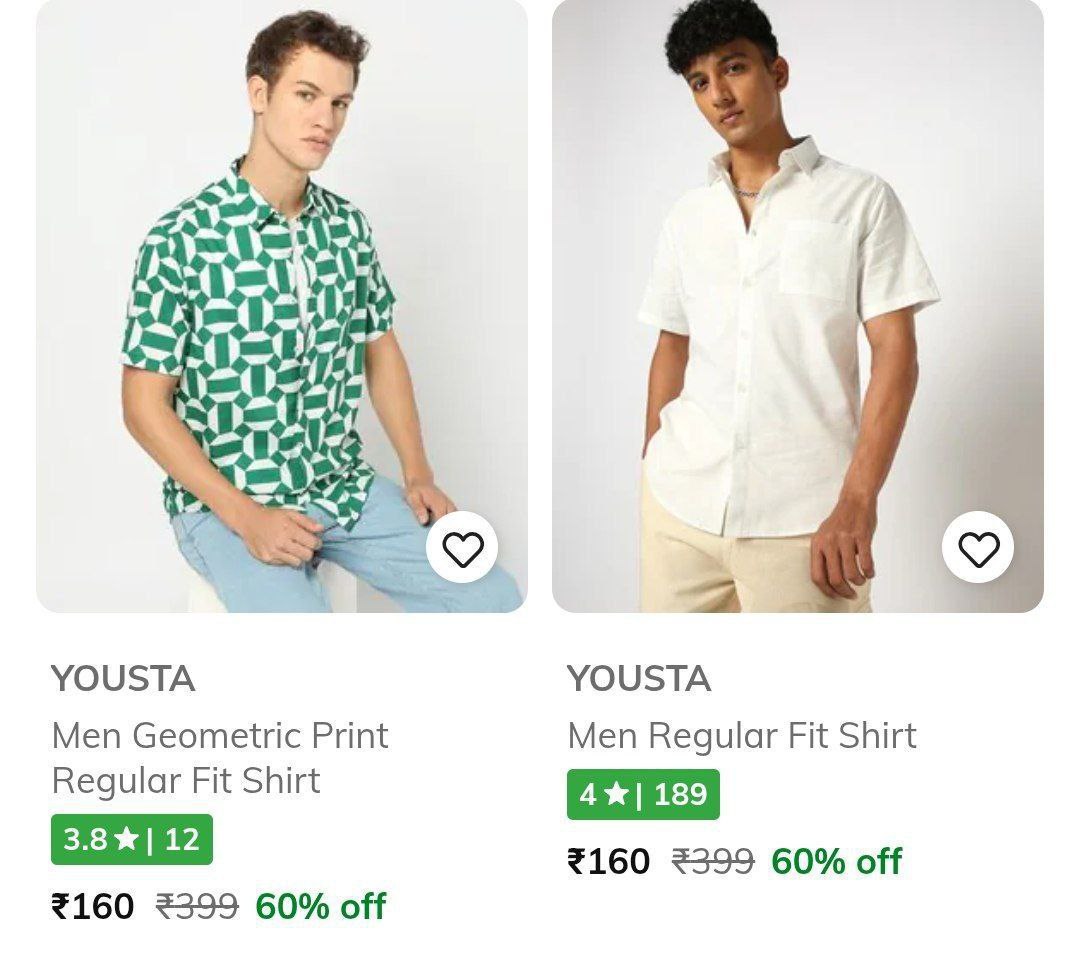Screen dimensions: 1080x953
Task: Tap the rating number 4 on white shirt
Action: click(588, 795)
